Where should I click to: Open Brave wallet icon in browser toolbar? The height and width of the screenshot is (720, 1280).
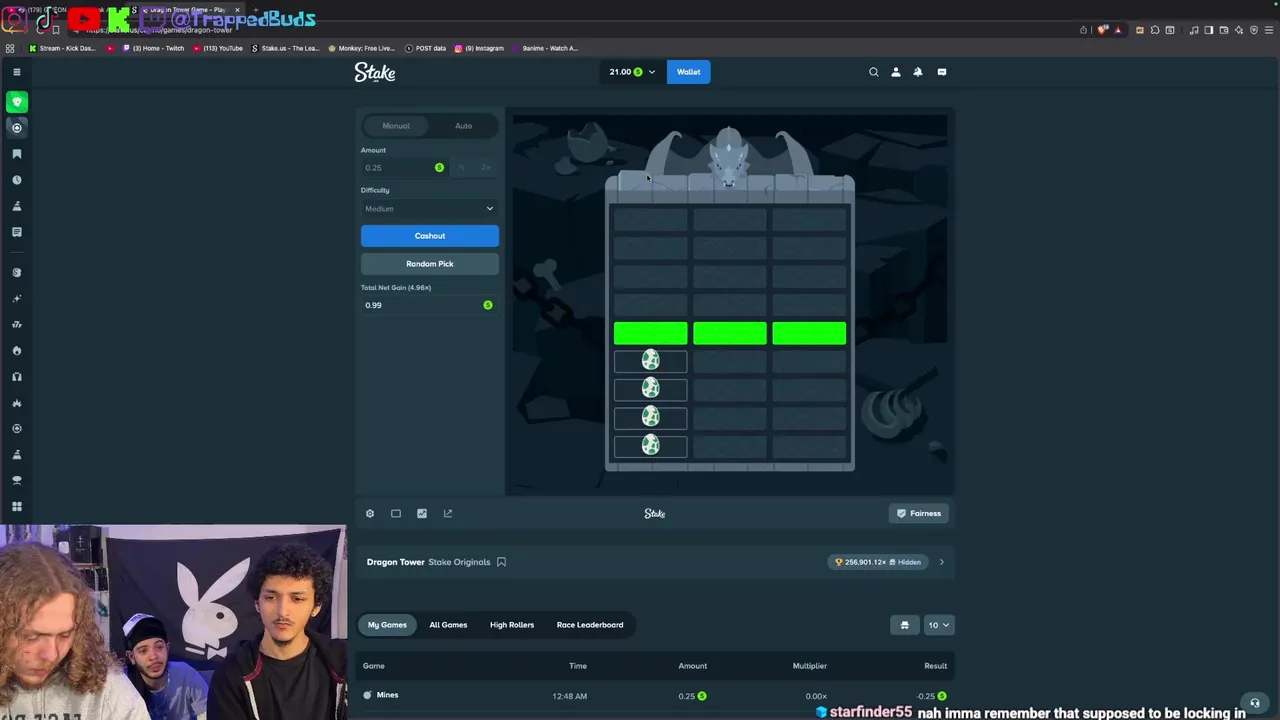point(1224,30)
